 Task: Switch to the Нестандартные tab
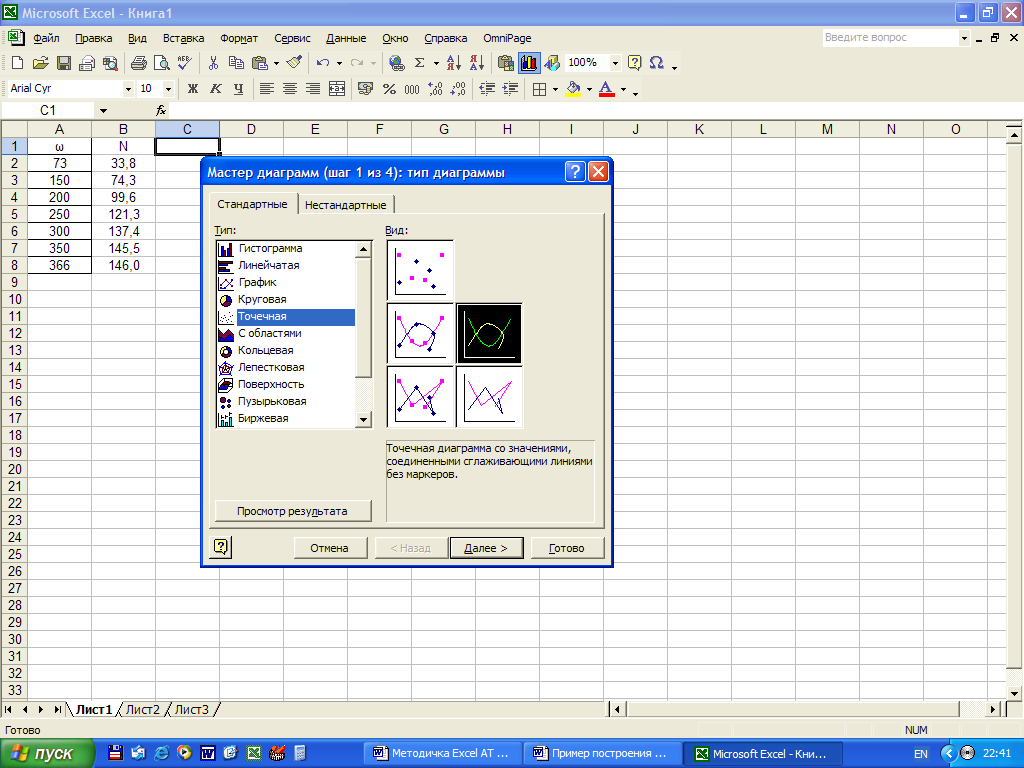345,205
